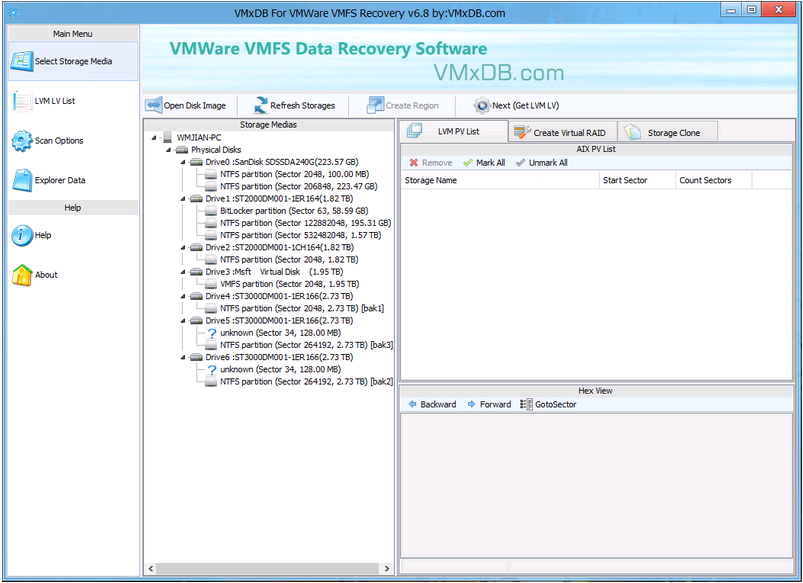Screen dimensions: 803x583
Task: Select BitLocker partition (Sector 63, 58.59 GB)
Action: [294, 211]
